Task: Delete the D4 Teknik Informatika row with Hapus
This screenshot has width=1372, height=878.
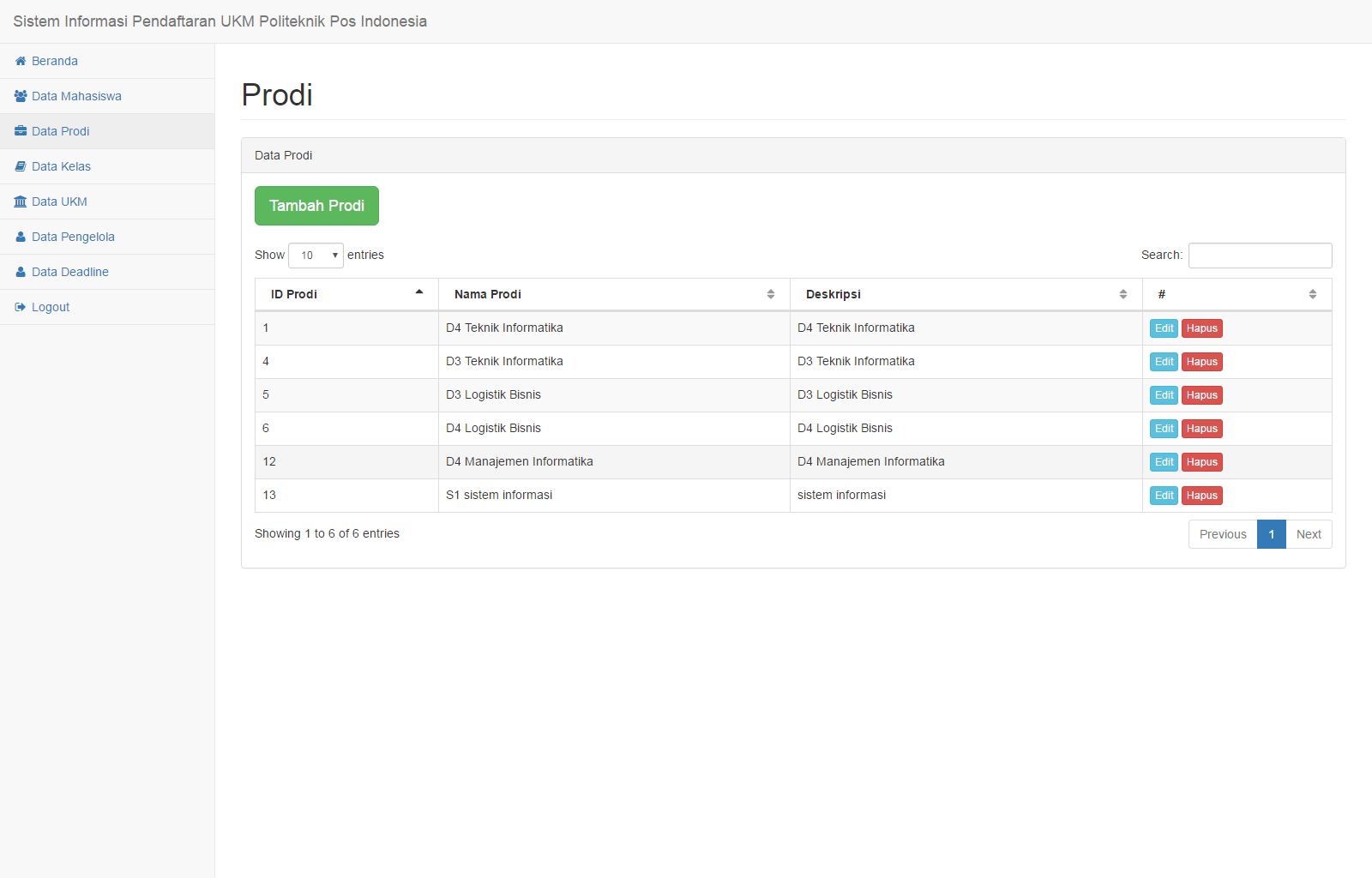Action: coord(1202,328)
